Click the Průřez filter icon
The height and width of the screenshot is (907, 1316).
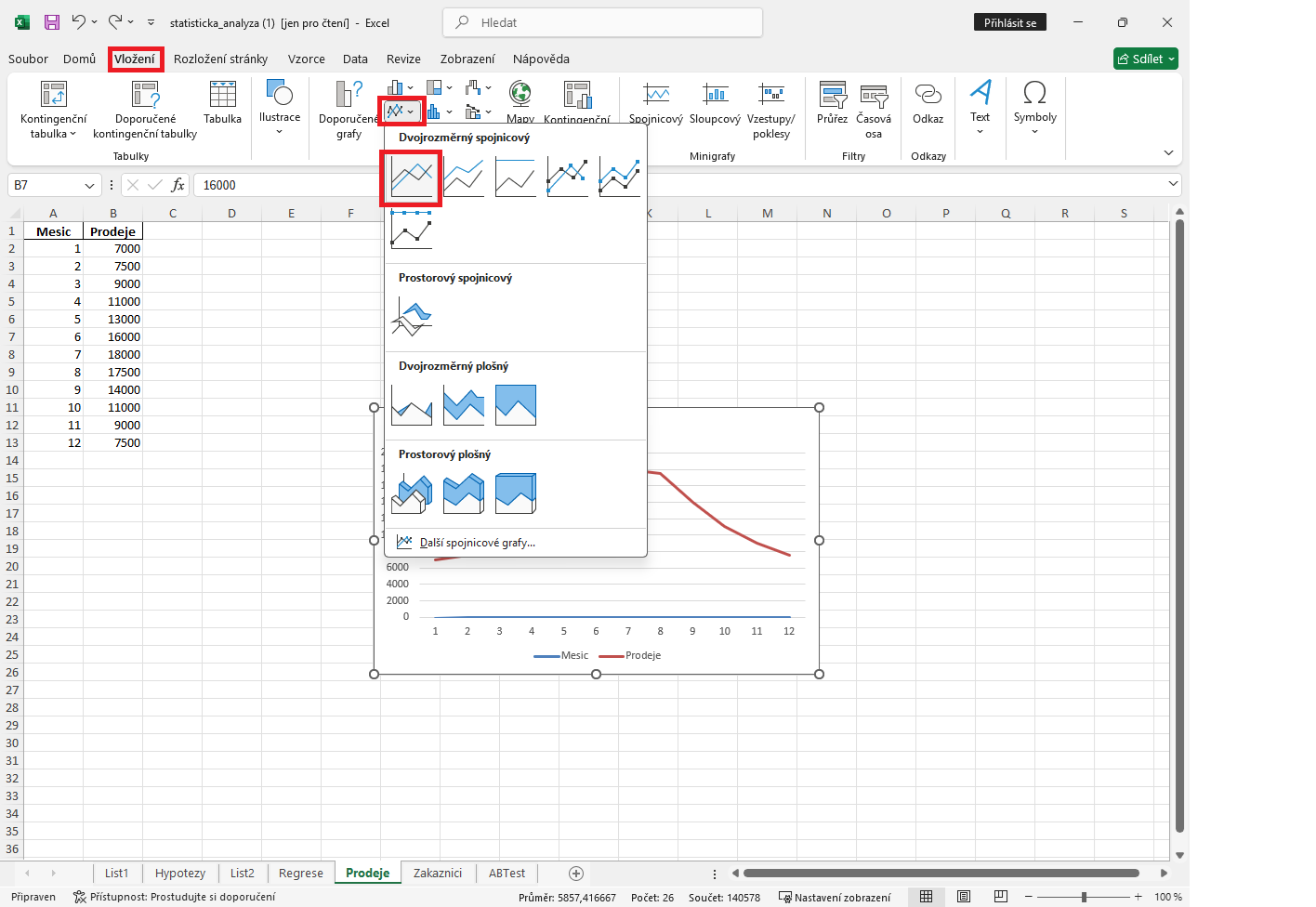pyautogui.click(x=832, y=102)
